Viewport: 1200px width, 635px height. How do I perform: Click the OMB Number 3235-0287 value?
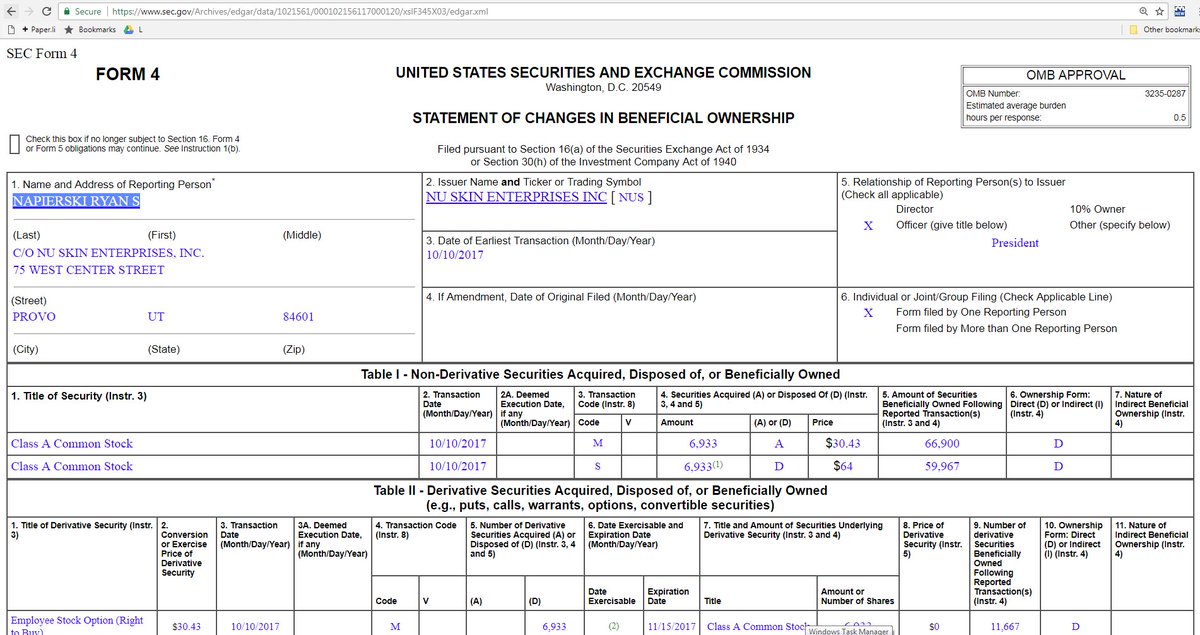1166,93
